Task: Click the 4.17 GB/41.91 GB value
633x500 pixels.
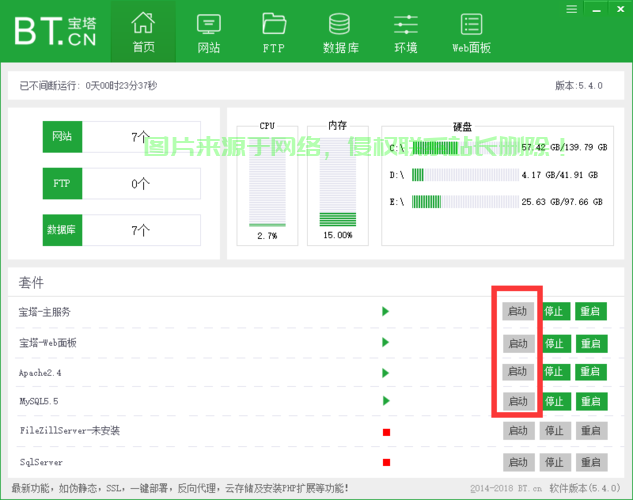Action: (560, 175)
